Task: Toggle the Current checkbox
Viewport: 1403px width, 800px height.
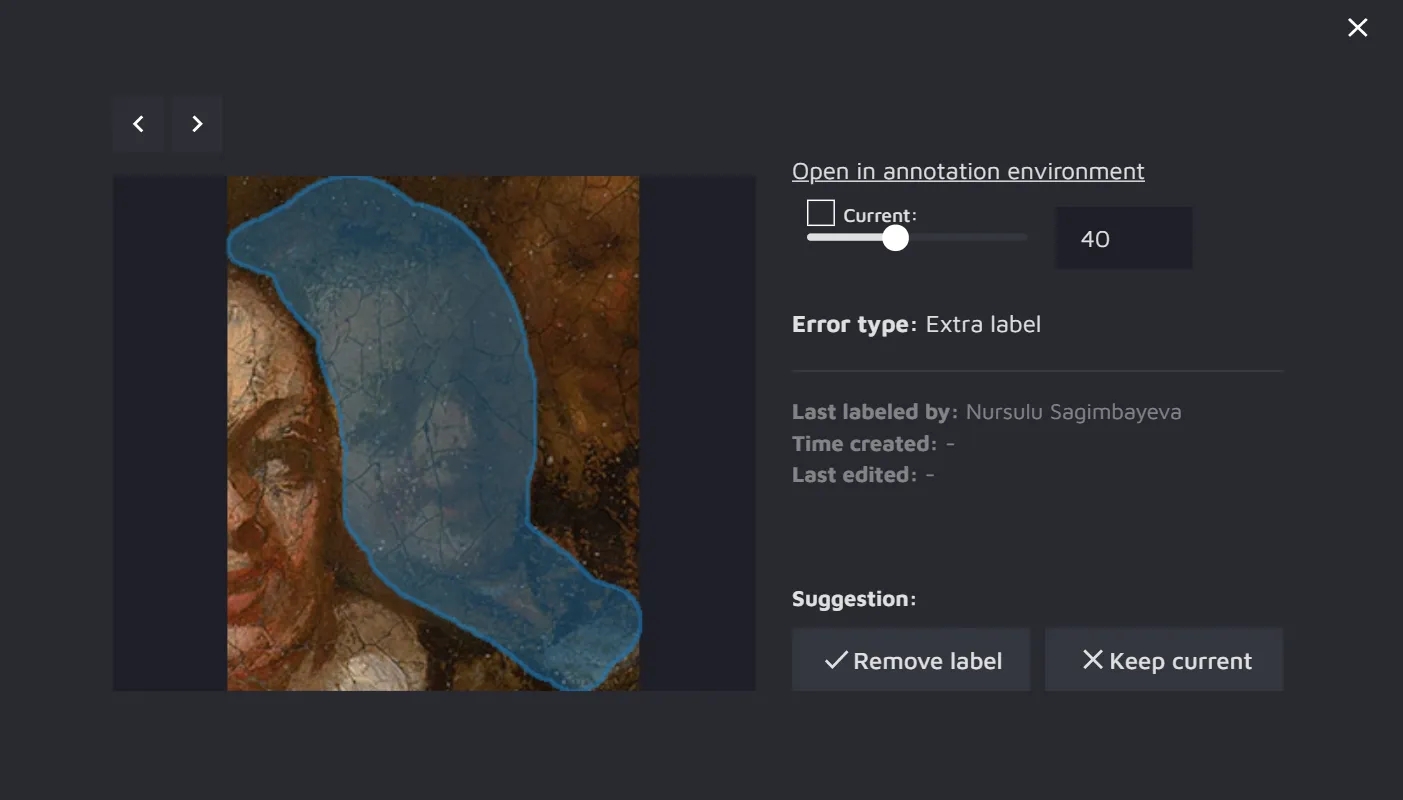Action: pyautogui.click(x=821, y=213)
